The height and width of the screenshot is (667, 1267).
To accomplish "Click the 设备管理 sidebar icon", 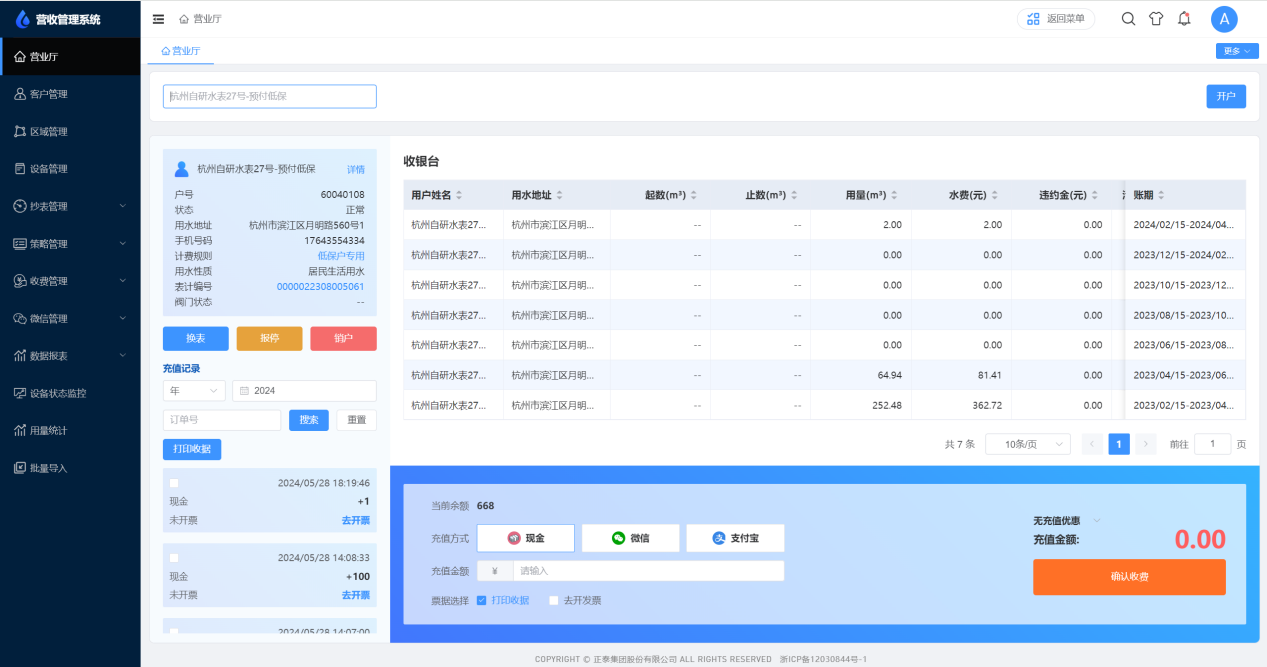I will (20, 169).
